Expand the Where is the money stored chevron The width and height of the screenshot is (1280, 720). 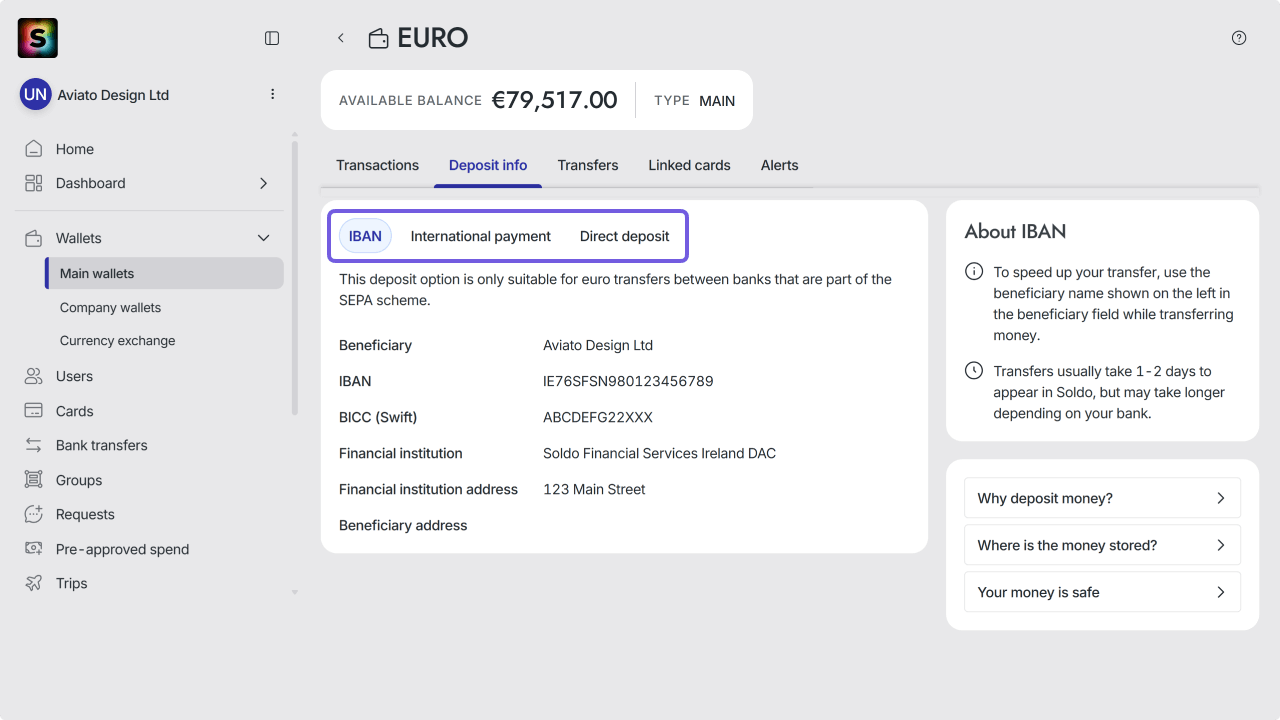click(x=1221, y=545)
